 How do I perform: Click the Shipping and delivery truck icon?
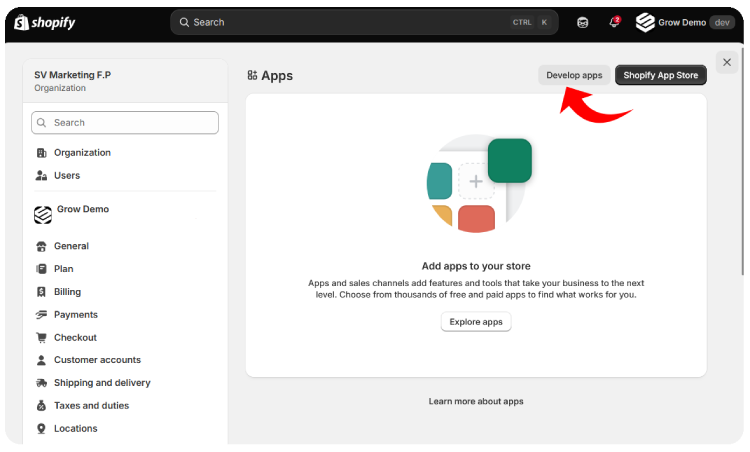coord(42,383)
